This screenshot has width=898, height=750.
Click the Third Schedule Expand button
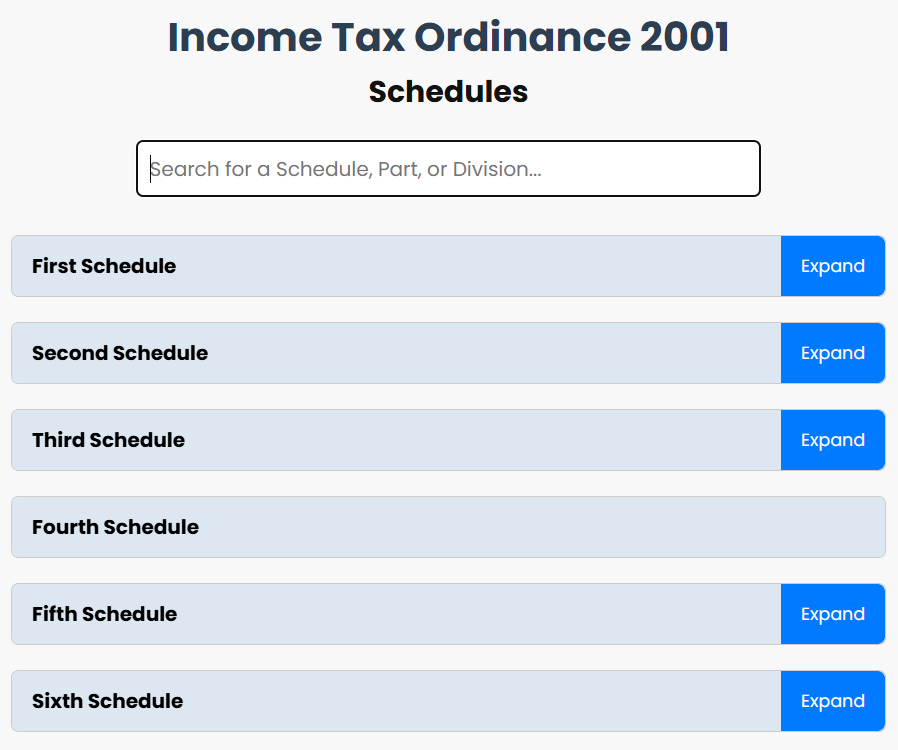coord(833,440)
